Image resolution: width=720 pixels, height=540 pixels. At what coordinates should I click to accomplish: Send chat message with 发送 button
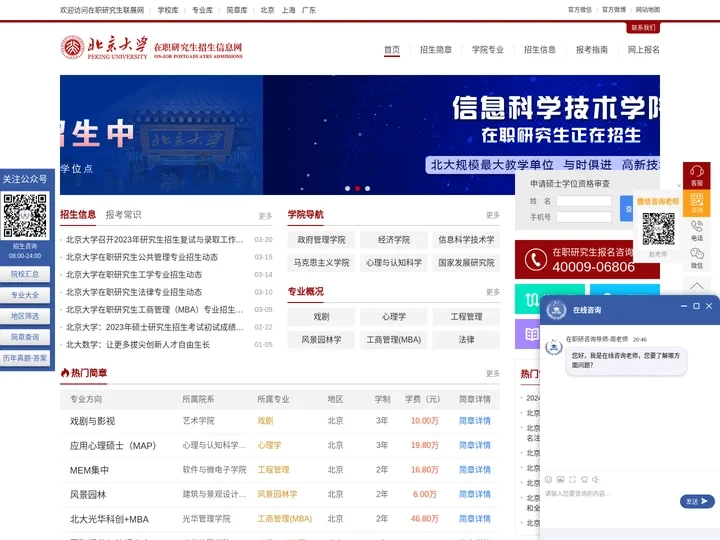coord(697,501)
